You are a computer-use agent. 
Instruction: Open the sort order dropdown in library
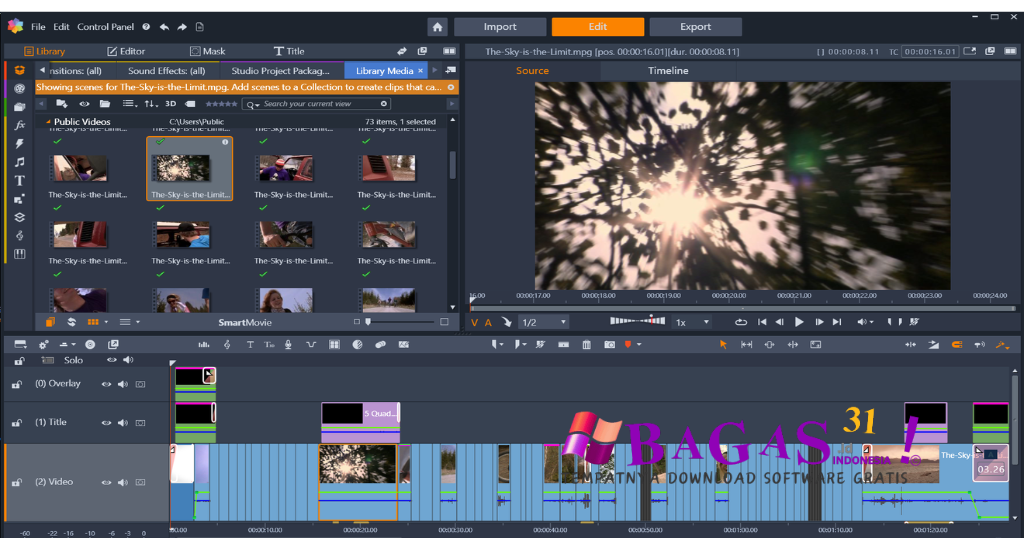(x=151, y=104)
